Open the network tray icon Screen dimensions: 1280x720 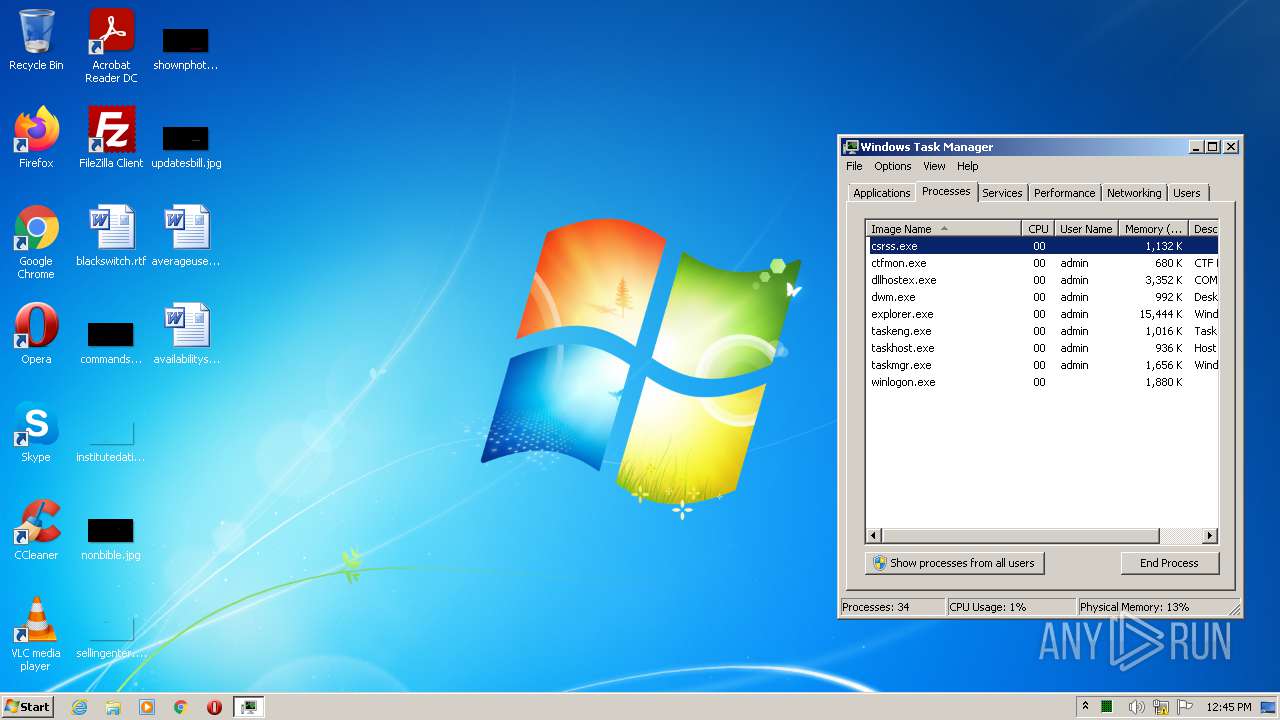1161,707
